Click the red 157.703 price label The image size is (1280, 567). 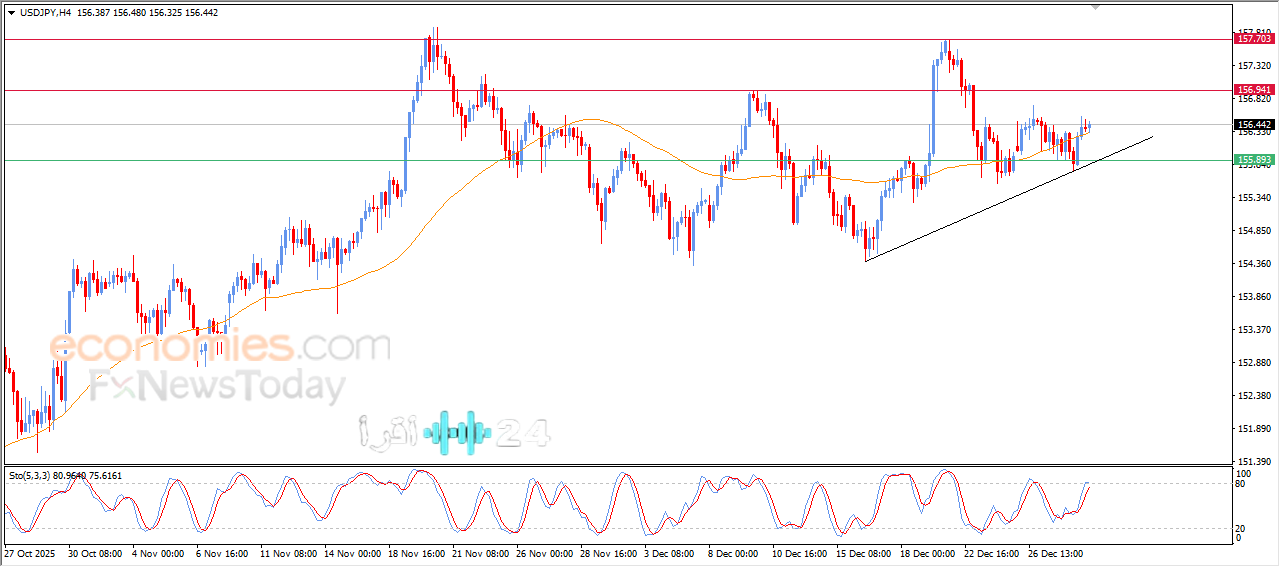point(1254,40)
